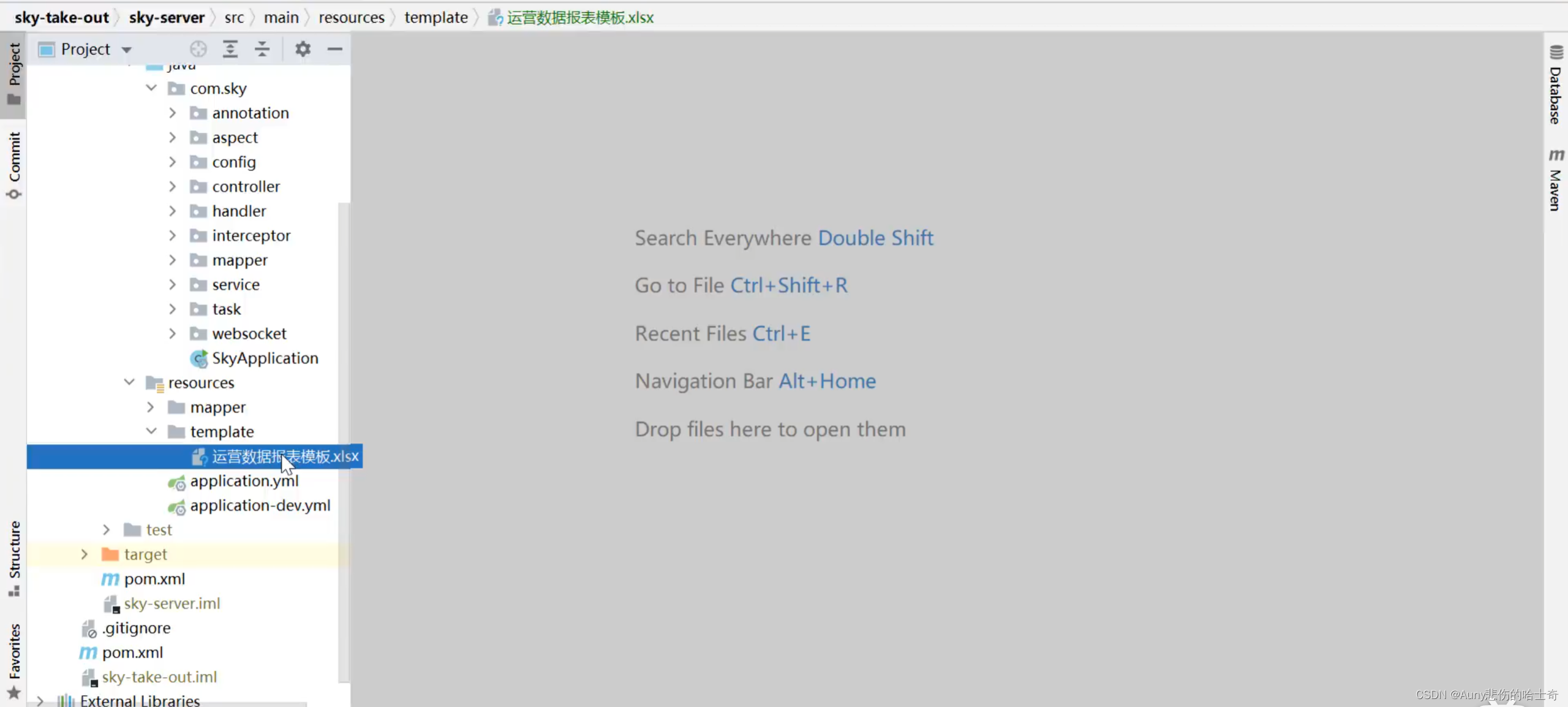Collapse the resources folder
This screenshot has height=707, width=1568.
click(129, 382)
